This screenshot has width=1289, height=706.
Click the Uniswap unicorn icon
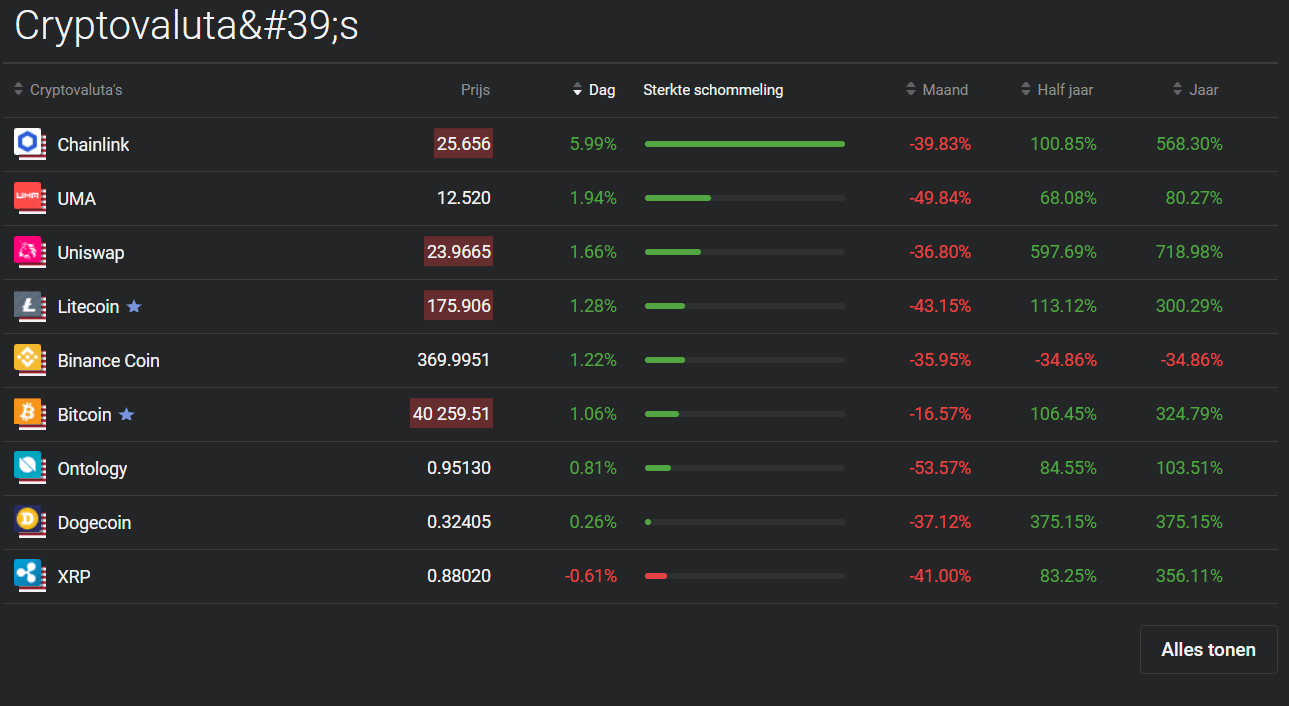point(29,251)
